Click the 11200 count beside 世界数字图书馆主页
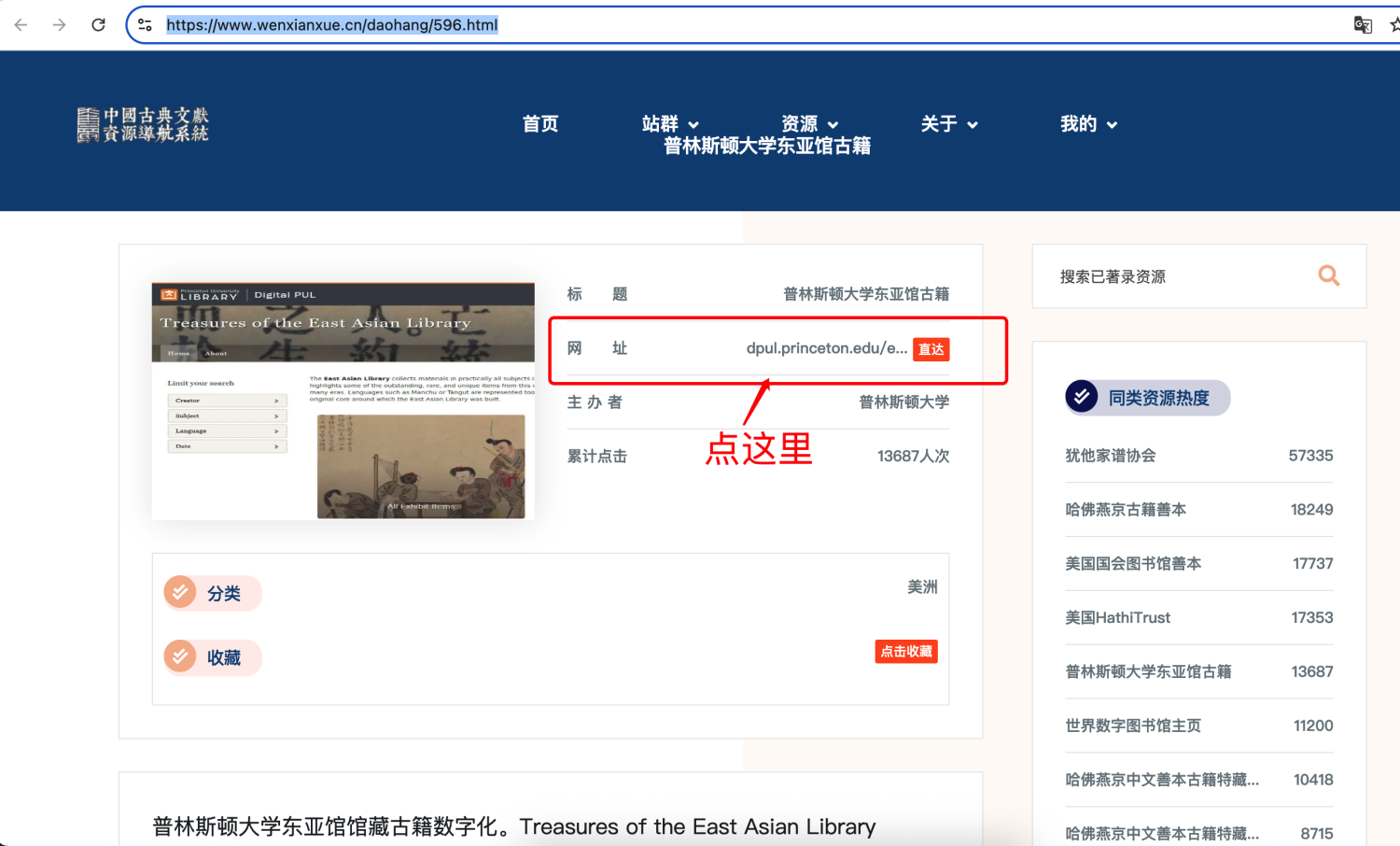The height and width of the screenshot is (846, 1400). pyautogui.click(x=1313, y=726)
